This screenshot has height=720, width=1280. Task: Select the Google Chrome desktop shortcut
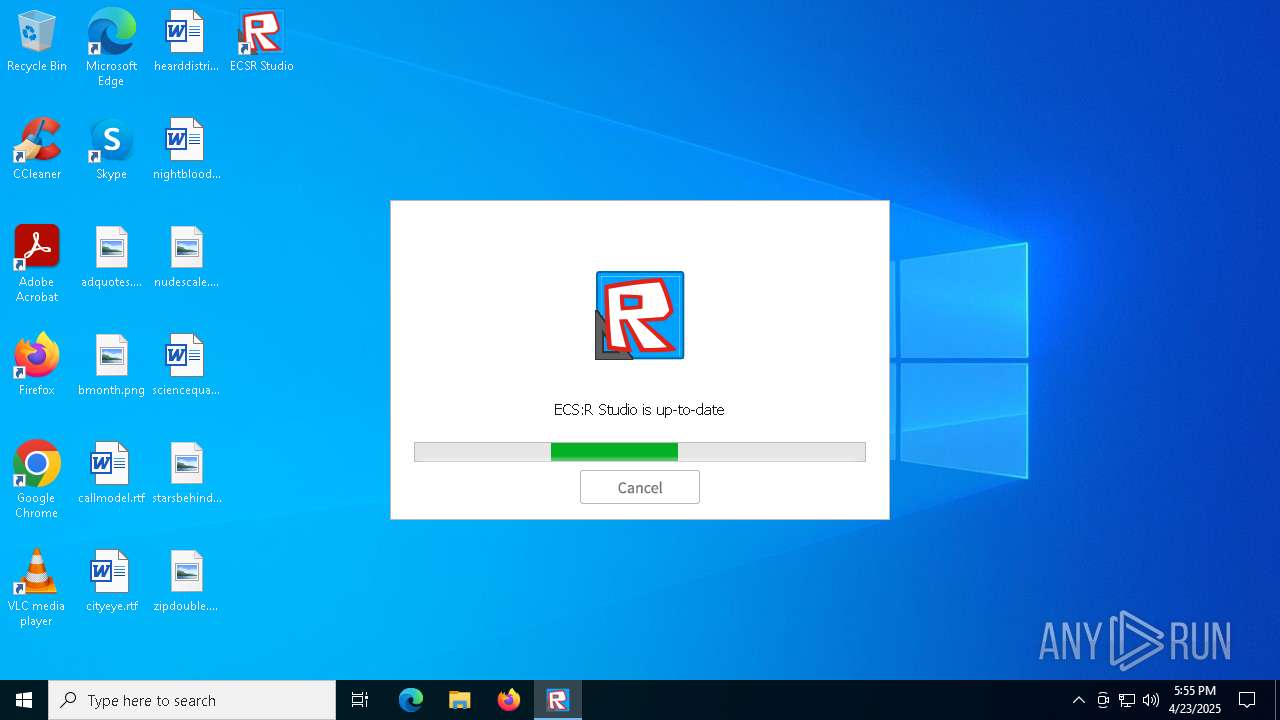coord(37,479)
